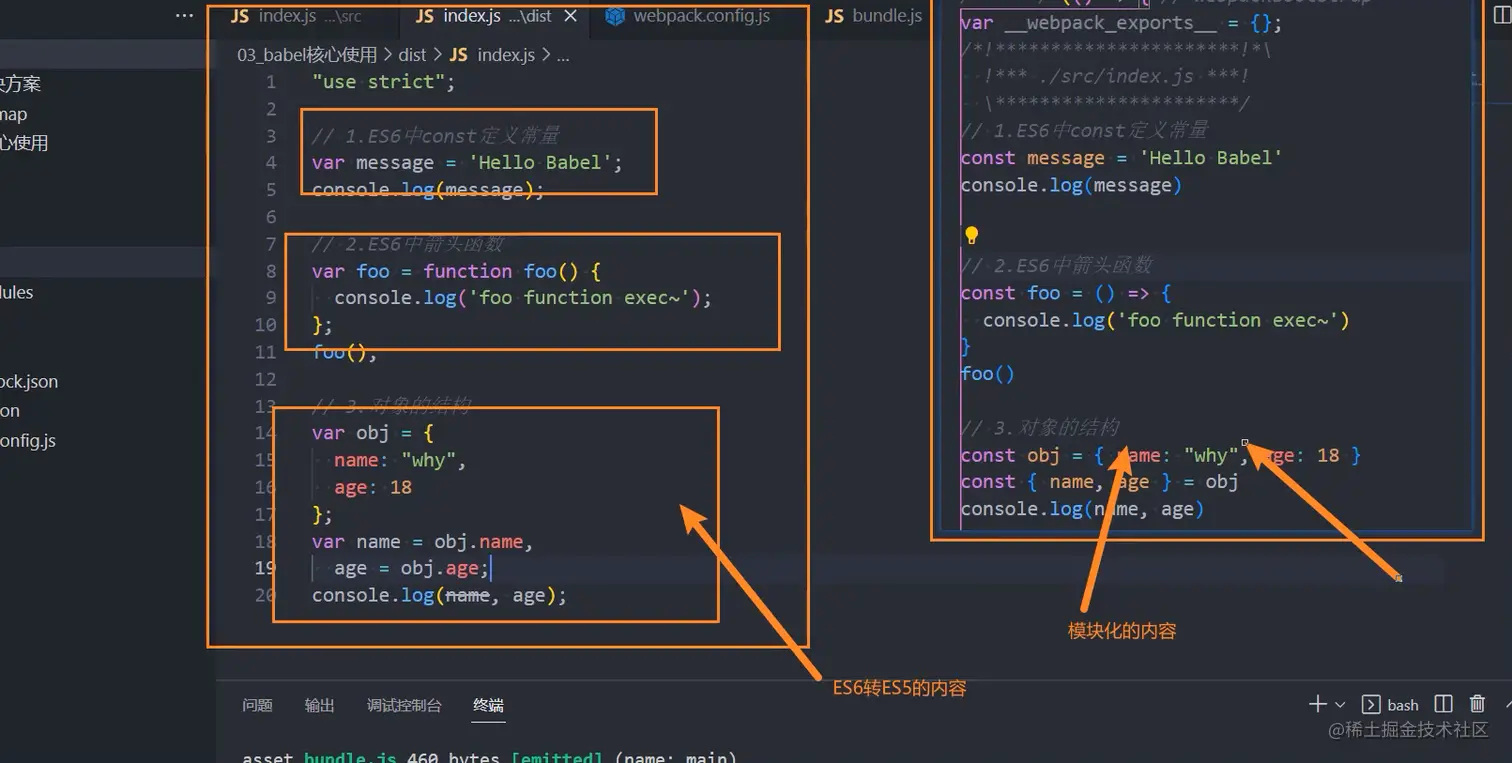Select the 终端 terminal panel tab

(488, 705)
